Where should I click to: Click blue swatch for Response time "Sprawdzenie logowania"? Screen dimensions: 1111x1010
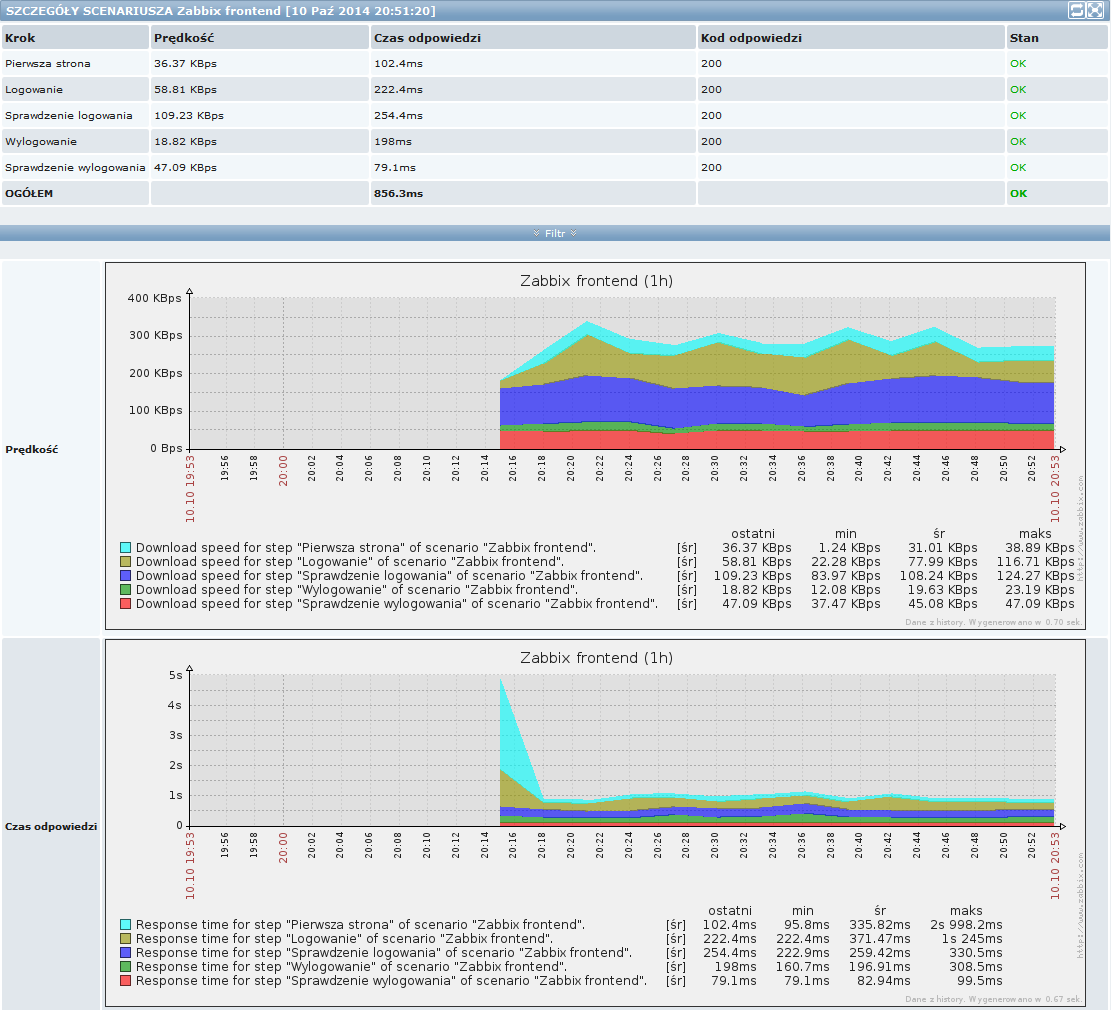pos(125,953)
